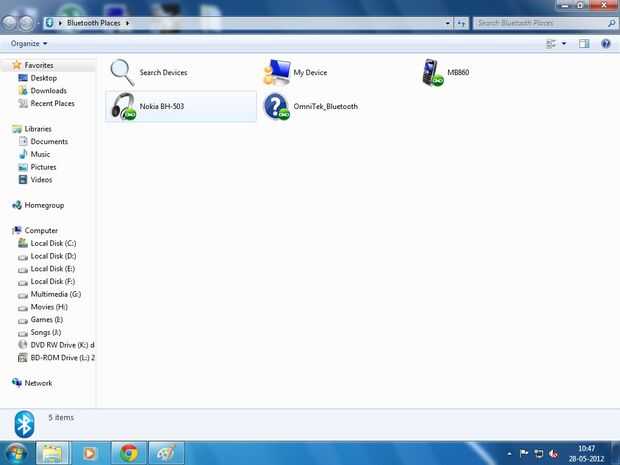The height and width of the screenshot is (465, 620).
Task: Click the Bluetooth icon in address bar
Action: tap(49, 23)
